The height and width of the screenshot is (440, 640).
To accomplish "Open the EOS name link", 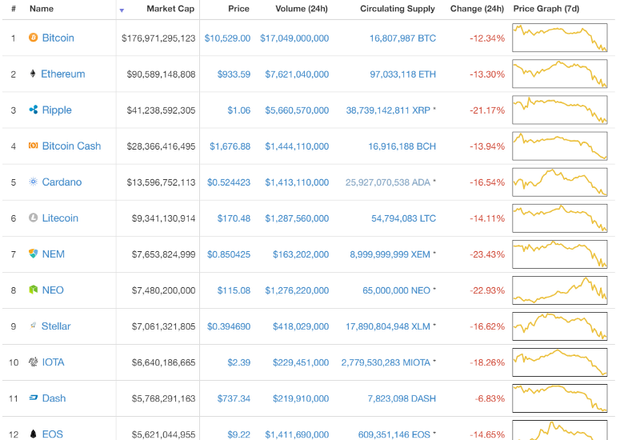I will pos(53,434).
